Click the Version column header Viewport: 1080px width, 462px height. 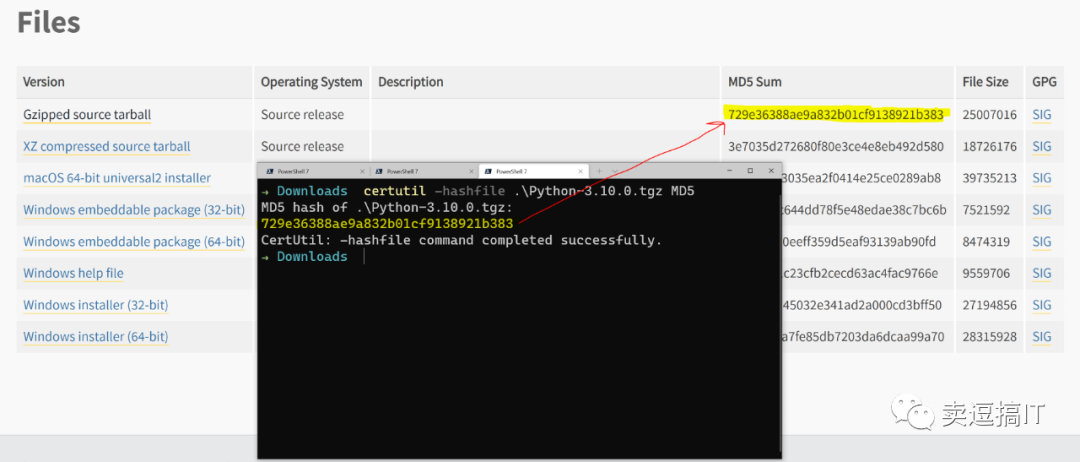[x=44, y=82]
